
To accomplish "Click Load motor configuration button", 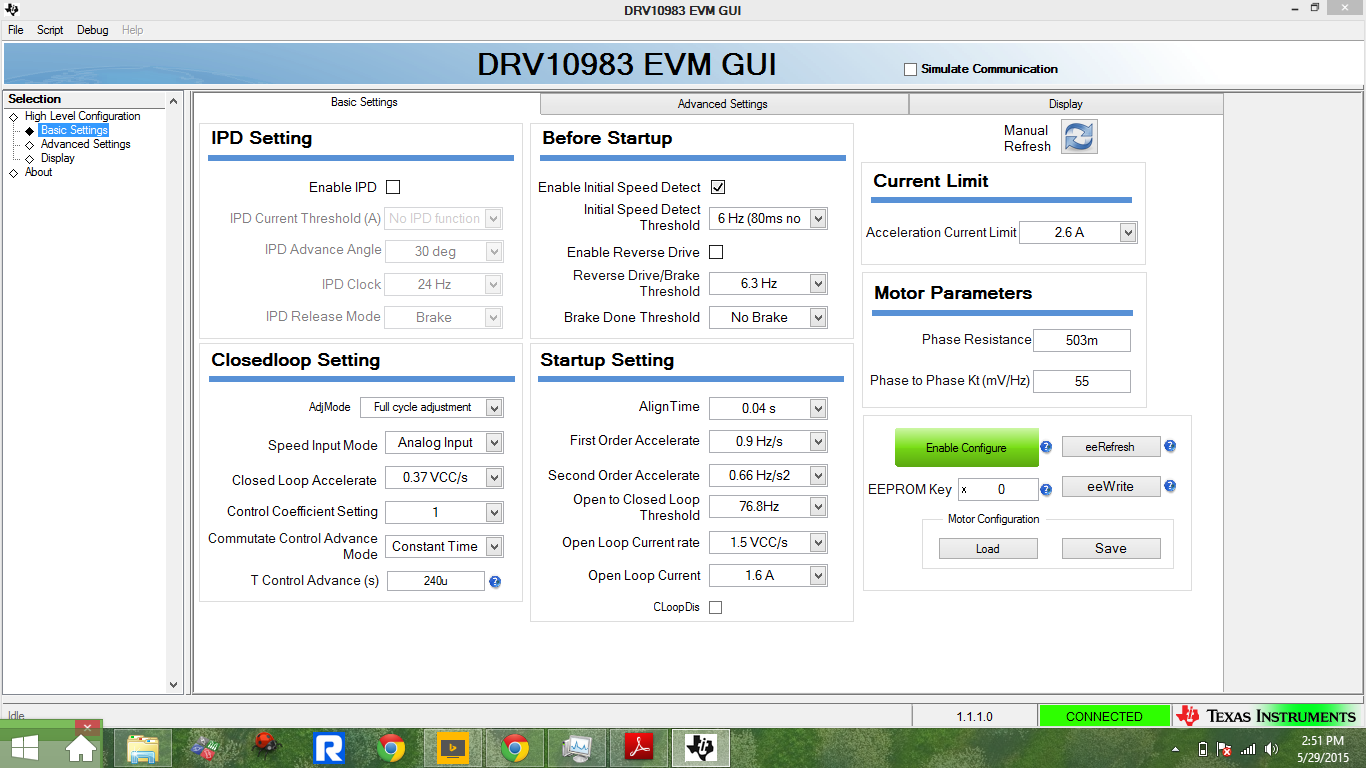I will coord(988,549).
